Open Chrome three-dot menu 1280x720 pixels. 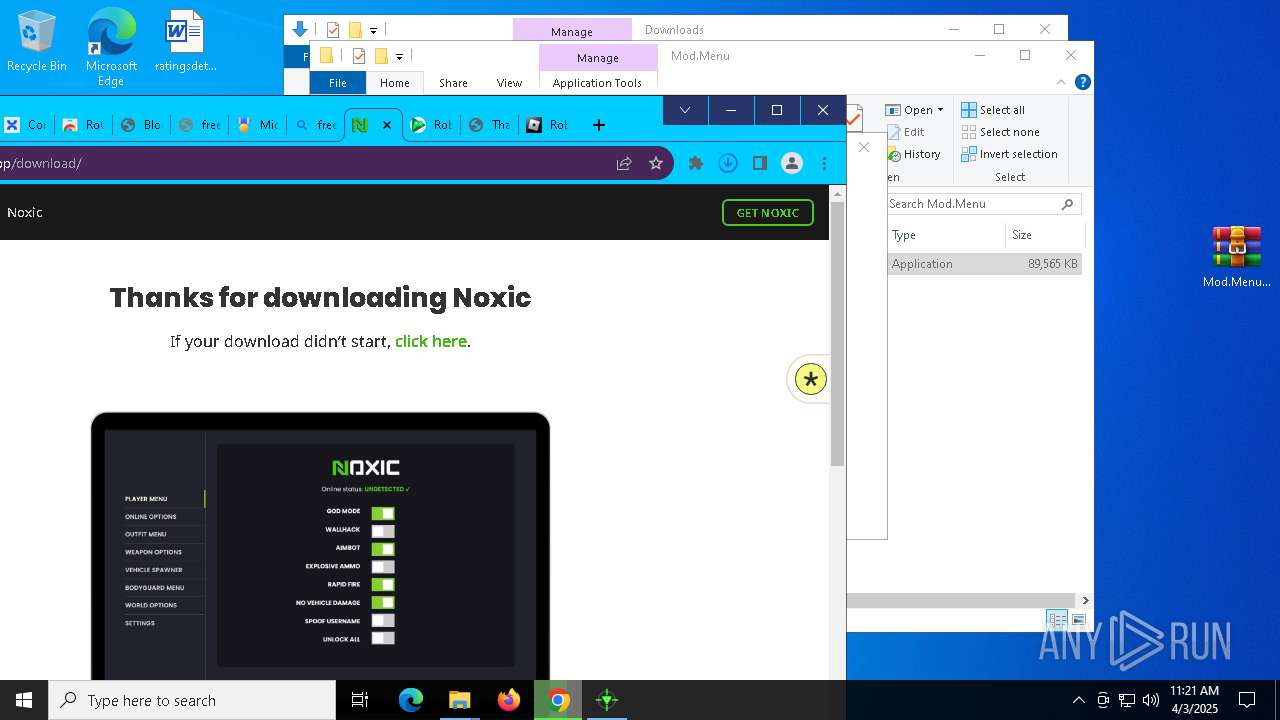click(824, 163)
